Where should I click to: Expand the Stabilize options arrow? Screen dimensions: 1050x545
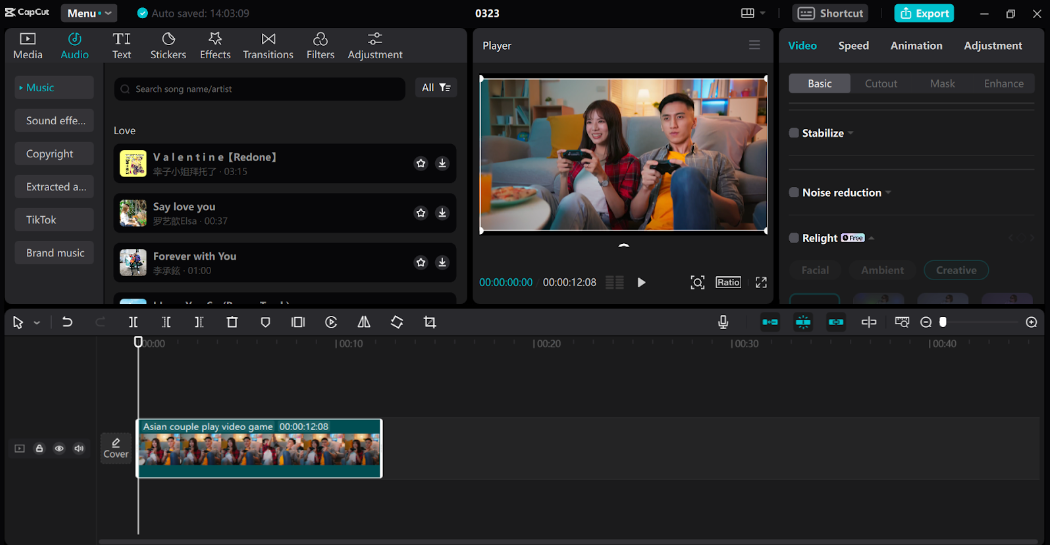(x=850, y=133)
